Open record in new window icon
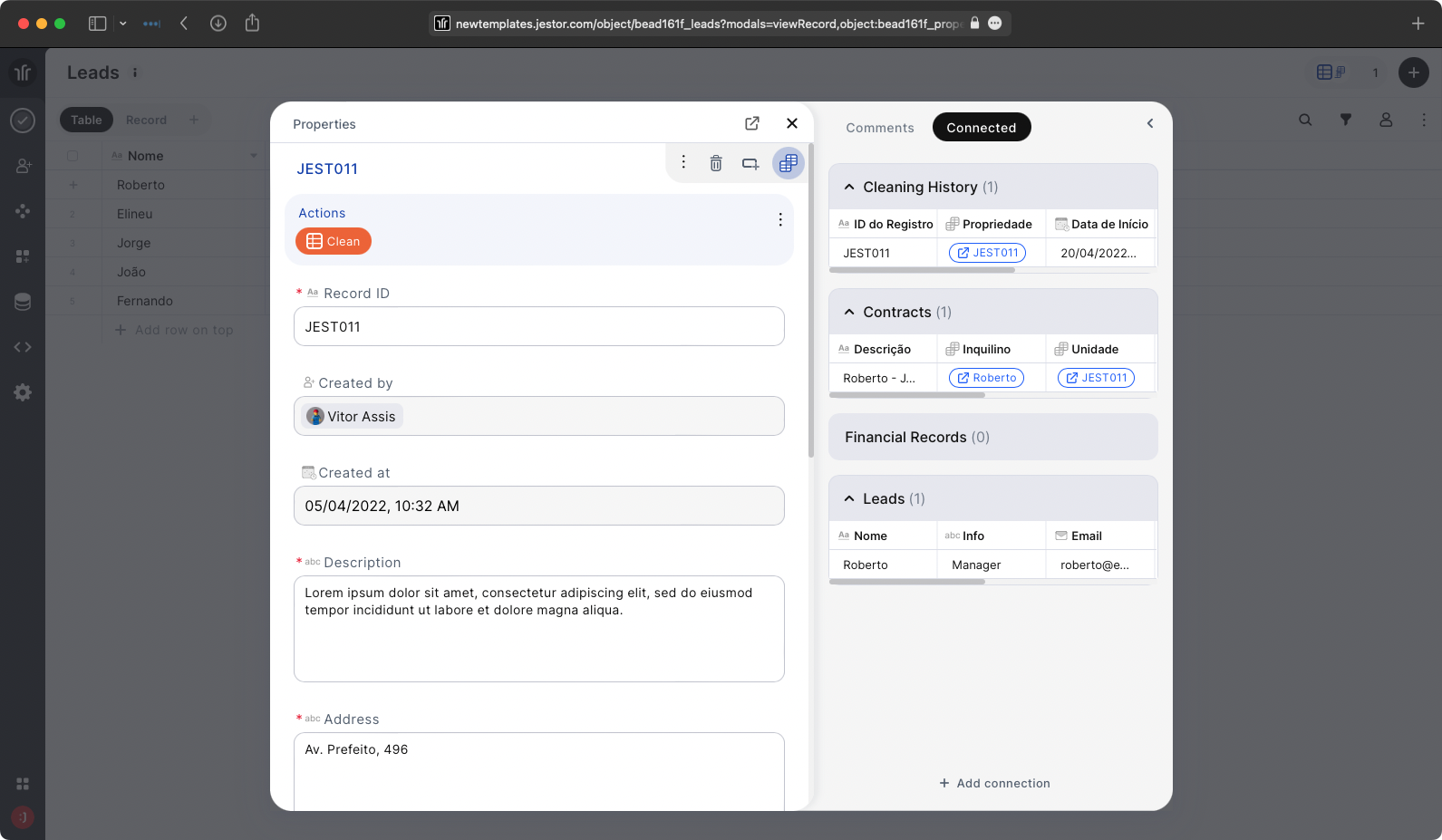The image size is (1442, 840). click(751, 123)
